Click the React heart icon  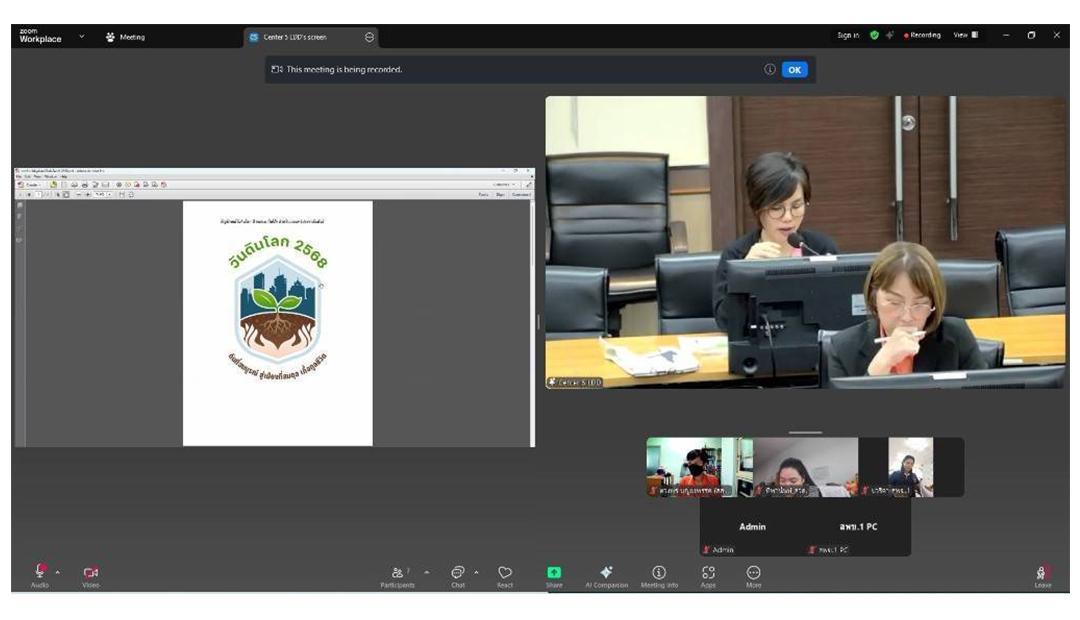(x=505, y=572)
